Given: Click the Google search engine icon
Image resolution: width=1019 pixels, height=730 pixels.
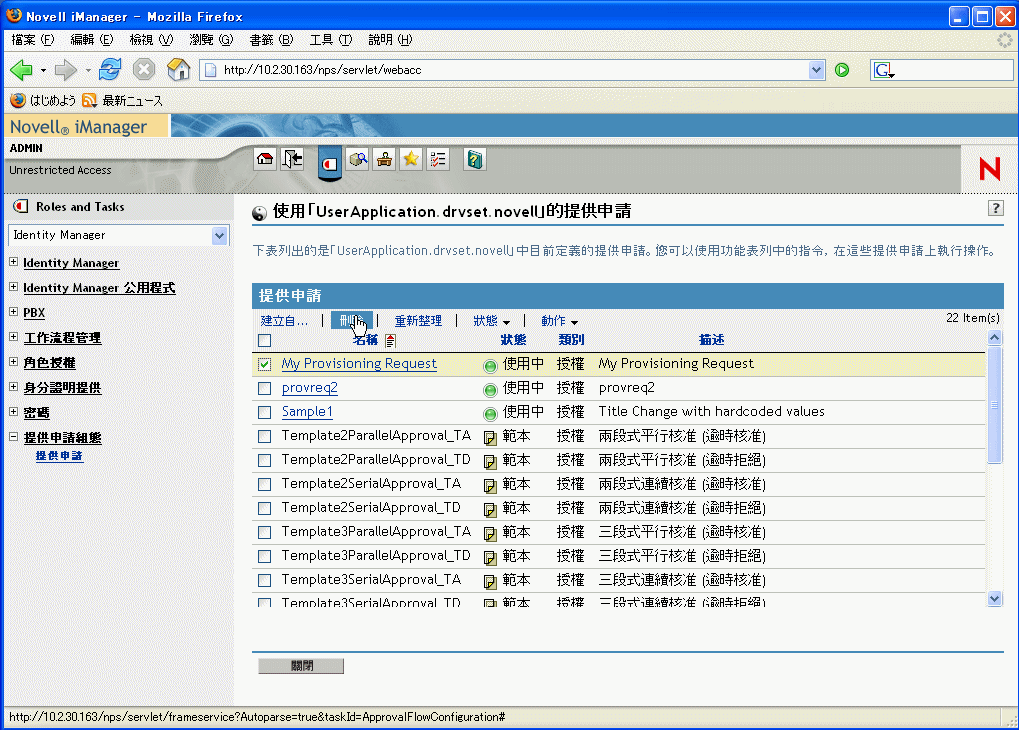Looking at the screenshot, I should pos(883,70).
